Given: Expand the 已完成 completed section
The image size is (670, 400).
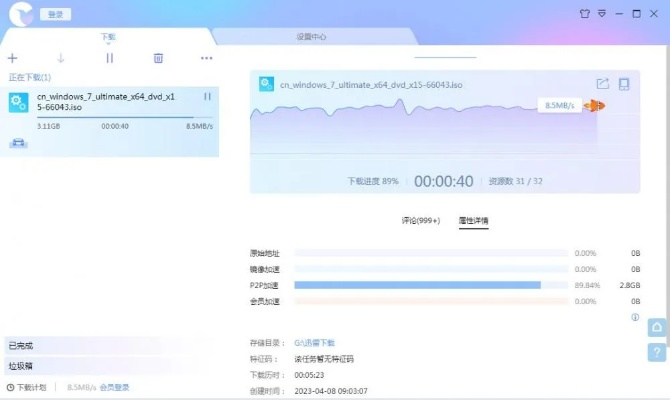Looking at the screenshot, I should (22, 346).
